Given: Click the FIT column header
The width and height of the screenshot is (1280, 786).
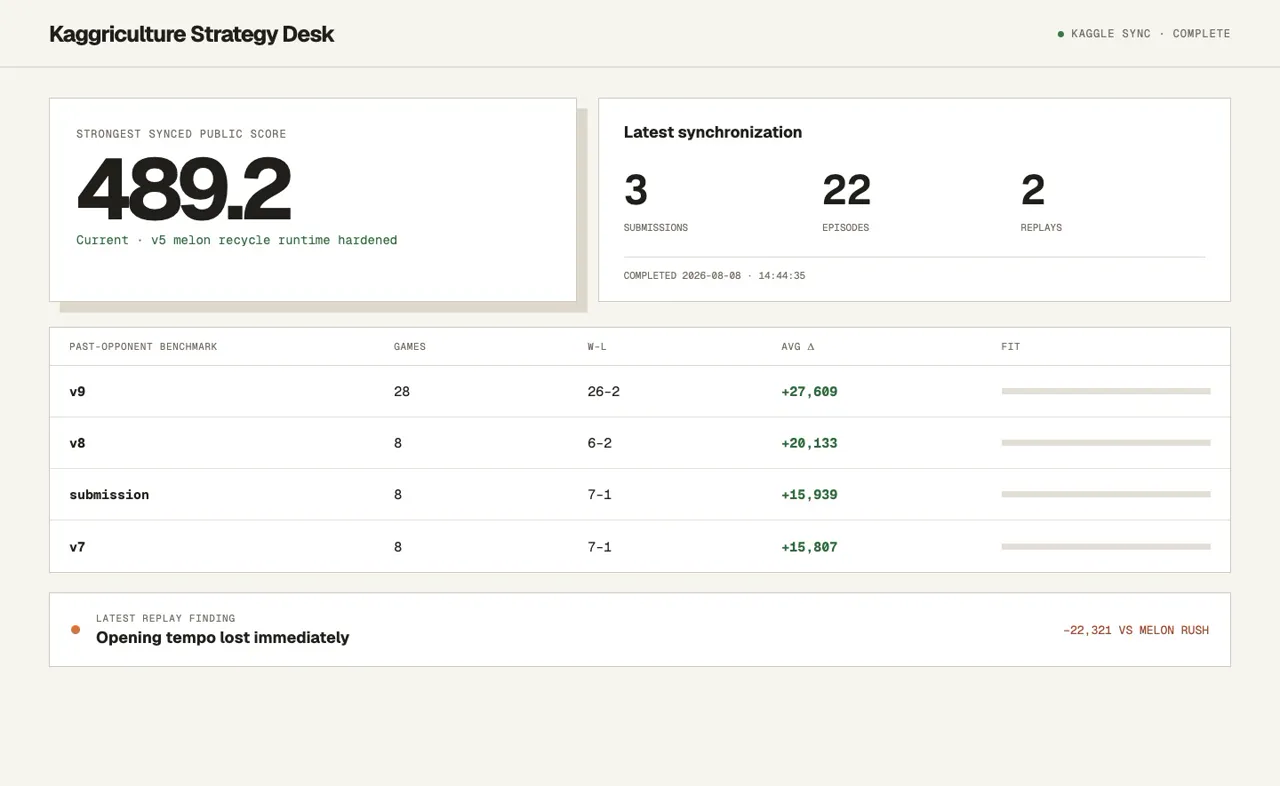Looking at the screenshot, I should click(x=1011, y=347).
